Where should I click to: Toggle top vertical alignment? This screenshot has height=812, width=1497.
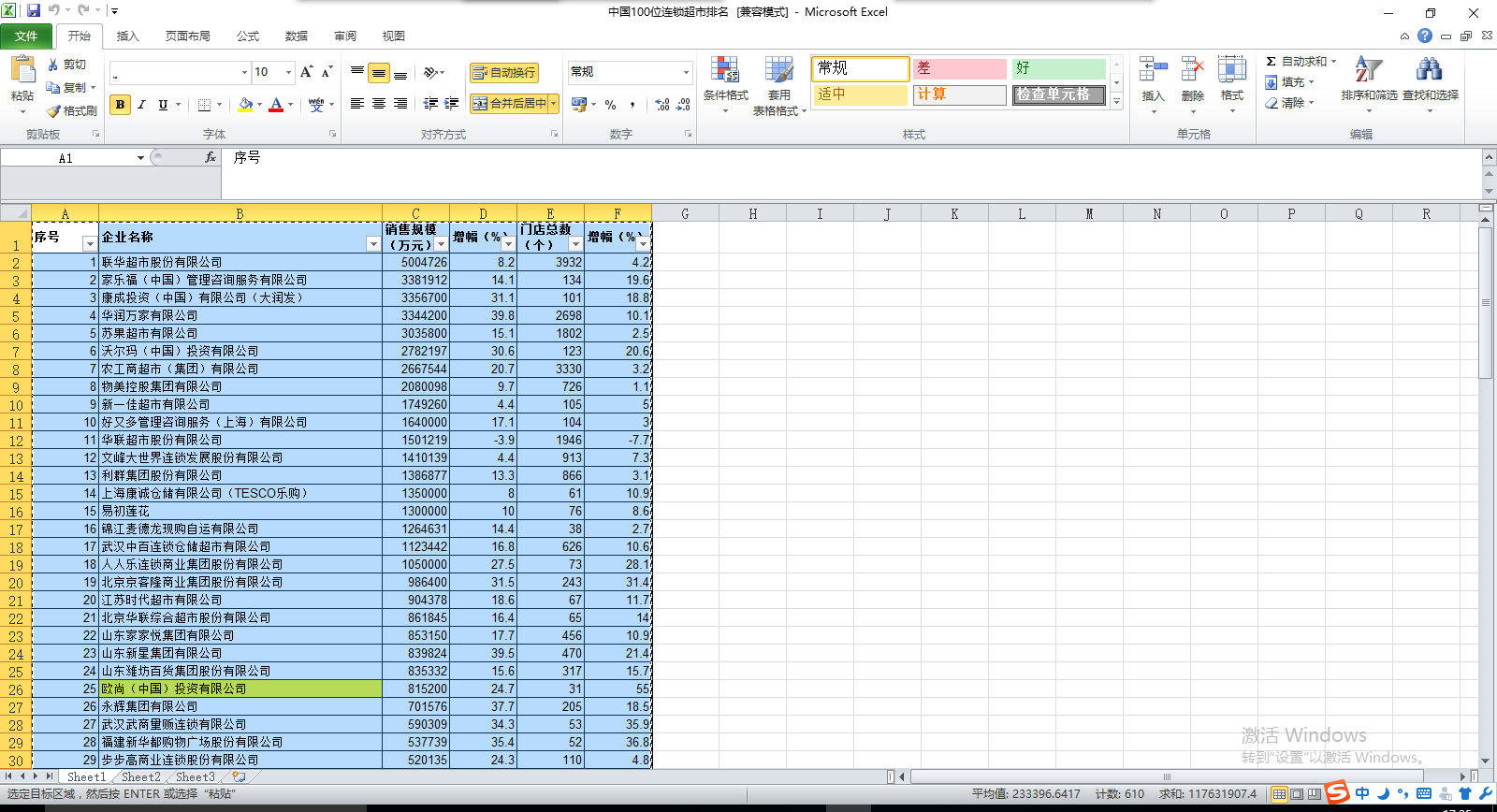357,72
